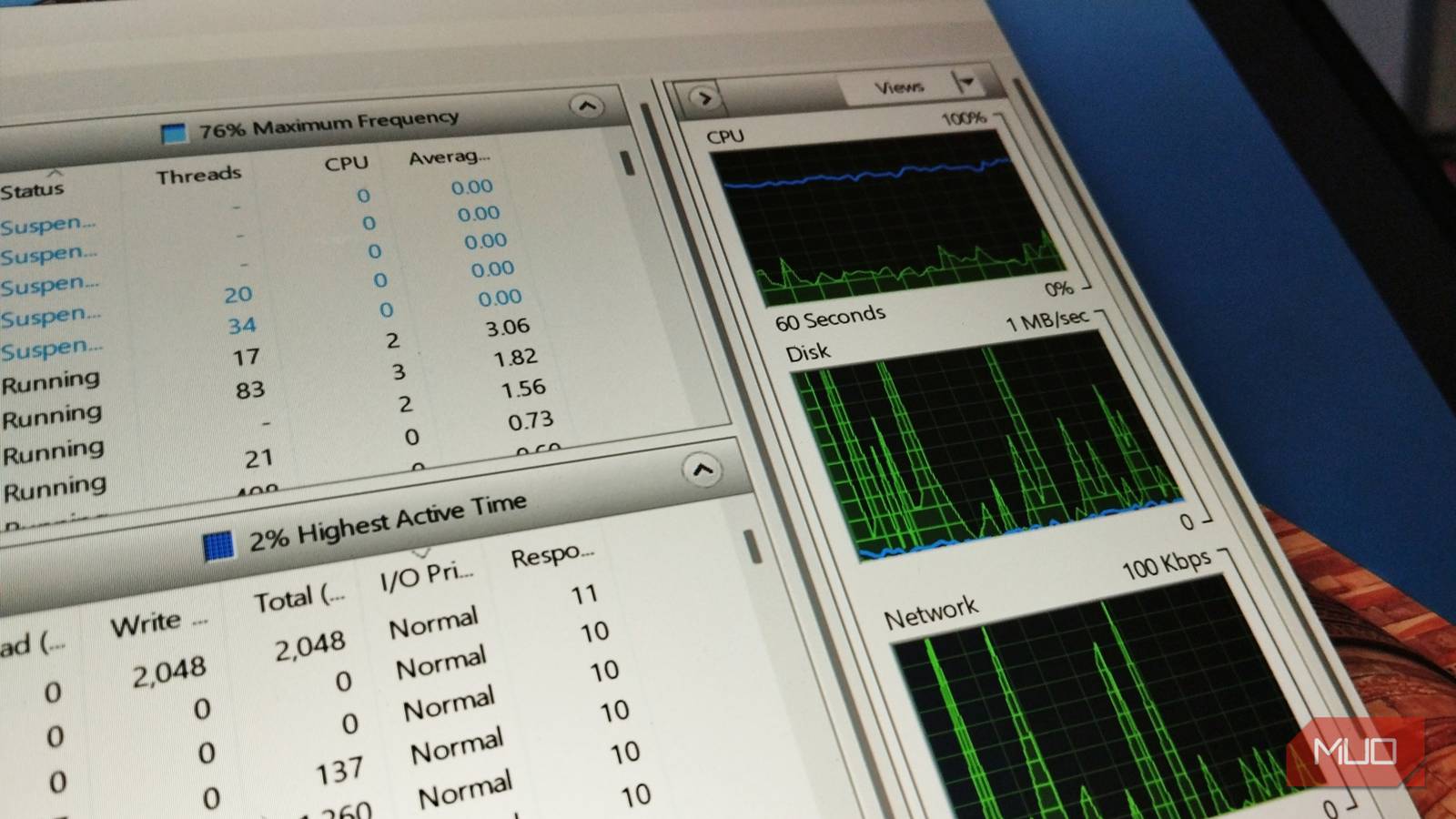The width and height of the screenshot is (1456, 819).
Task: Sort by Write column header
Action: [x=158, y=624]
